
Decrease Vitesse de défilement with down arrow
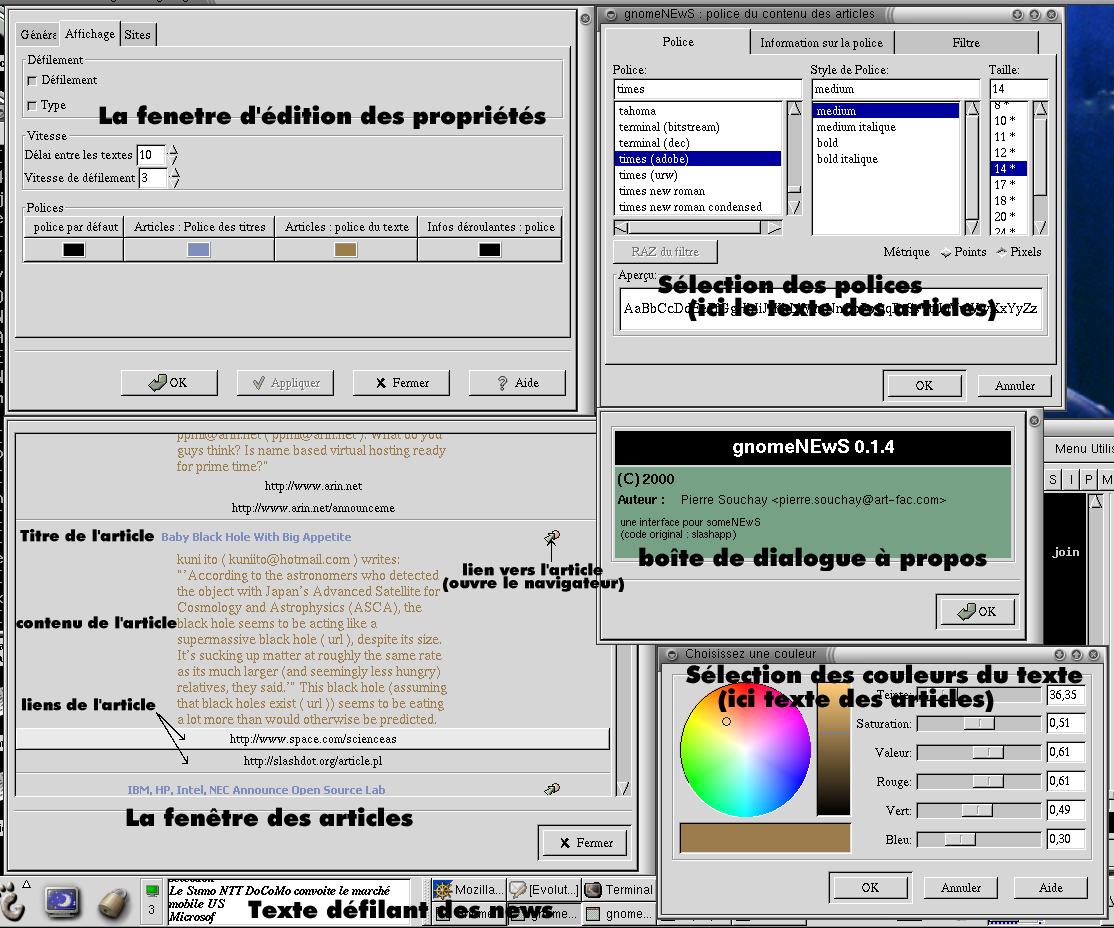click(x=175, y=183)
